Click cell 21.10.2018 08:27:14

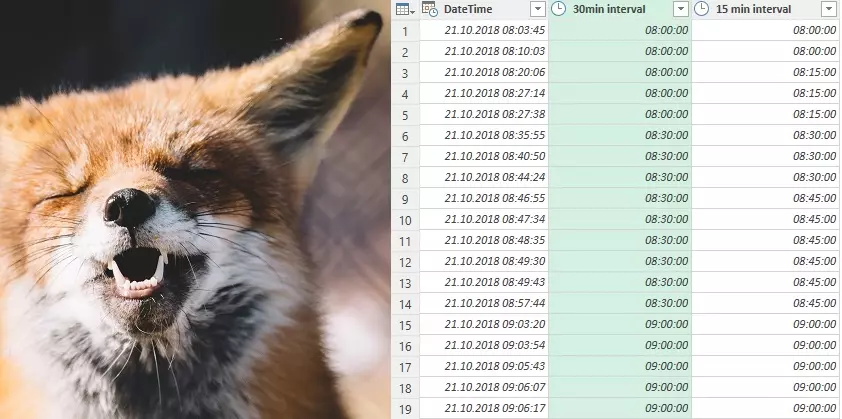click(x=484, y=93)
